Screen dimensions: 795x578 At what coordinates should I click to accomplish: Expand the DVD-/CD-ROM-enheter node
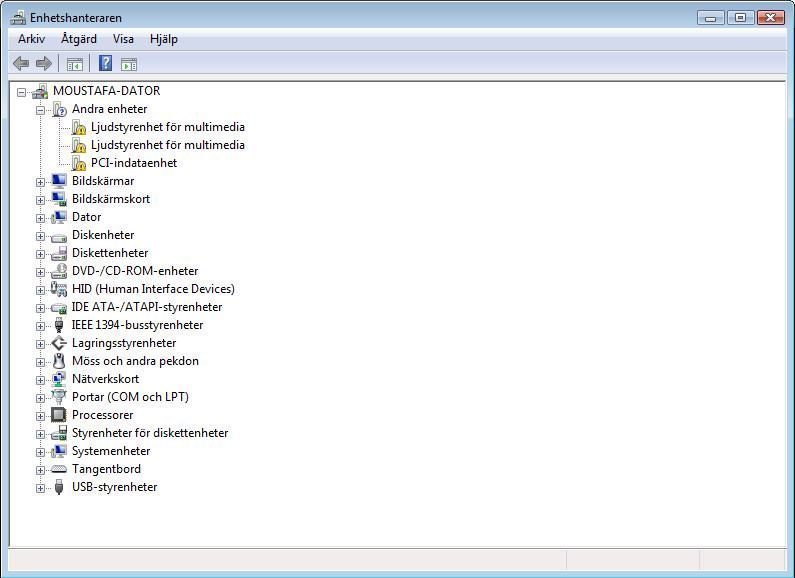point(40,272)
